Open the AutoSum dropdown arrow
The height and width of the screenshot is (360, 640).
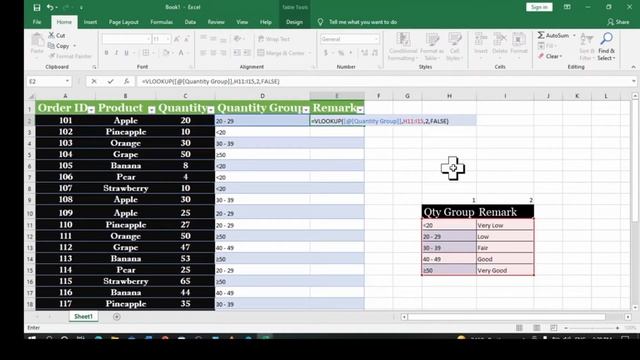point(574,36)
